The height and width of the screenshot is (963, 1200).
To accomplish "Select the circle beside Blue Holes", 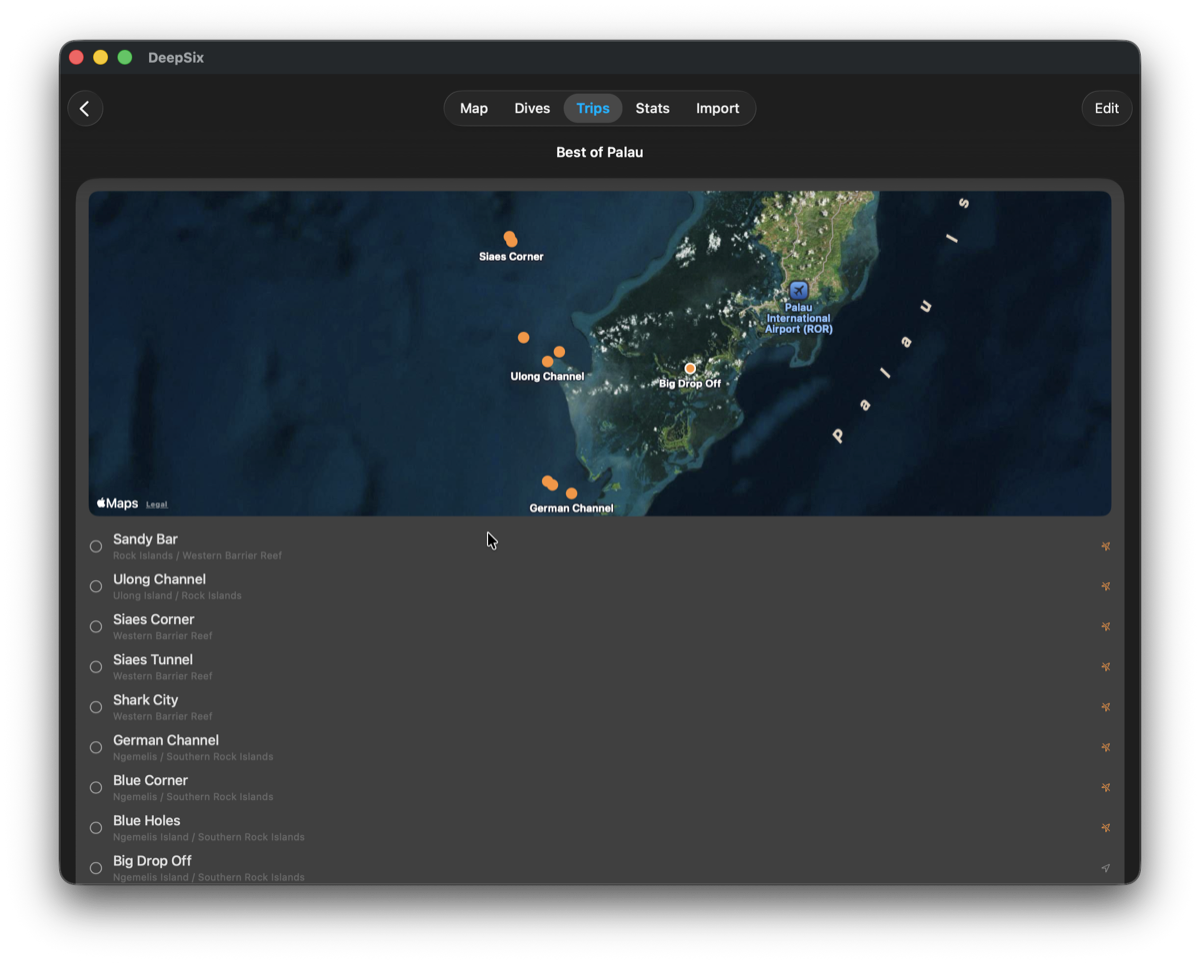I will click(96, 828).
